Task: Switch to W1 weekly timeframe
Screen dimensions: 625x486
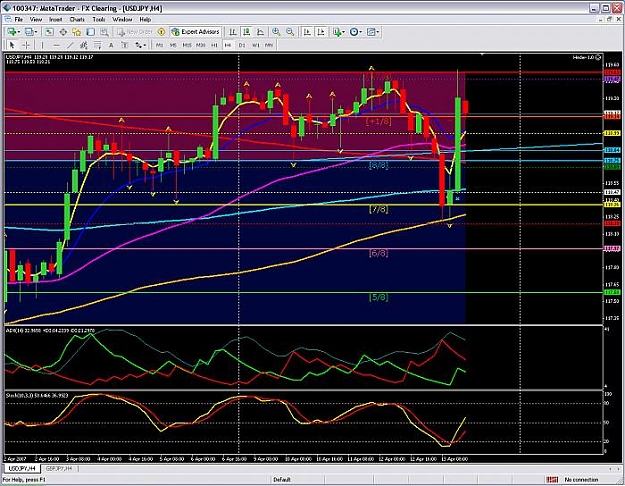Action: (256, 45)
